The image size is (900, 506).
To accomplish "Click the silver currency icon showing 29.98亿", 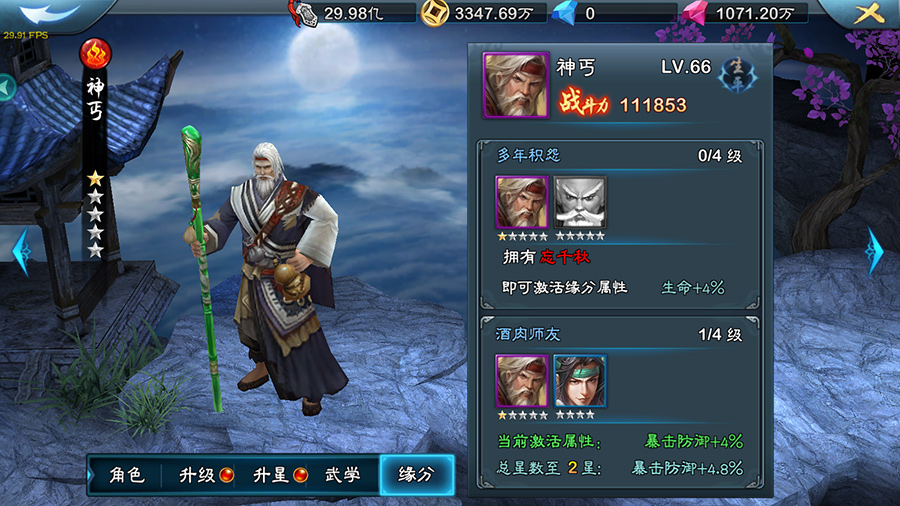I will (x=305, y=14).
